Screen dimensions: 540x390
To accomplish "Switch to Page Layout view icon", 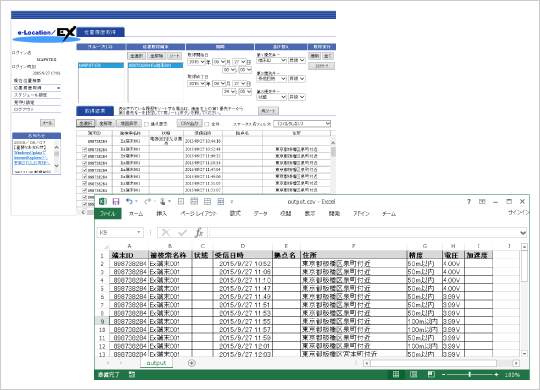I will [x=414, y=374].
